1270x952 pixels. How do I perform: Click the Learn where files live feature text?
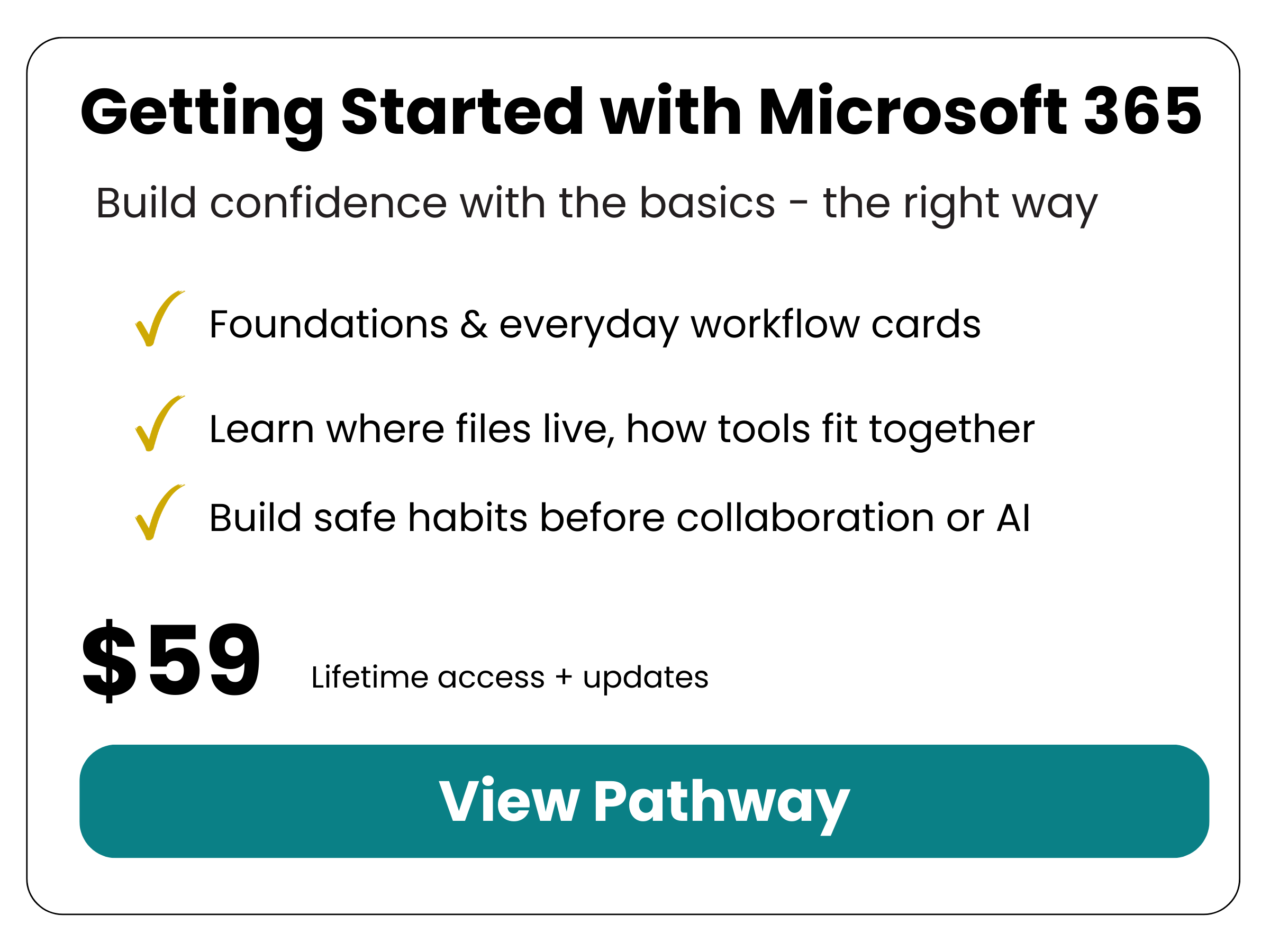click(621, 429)
